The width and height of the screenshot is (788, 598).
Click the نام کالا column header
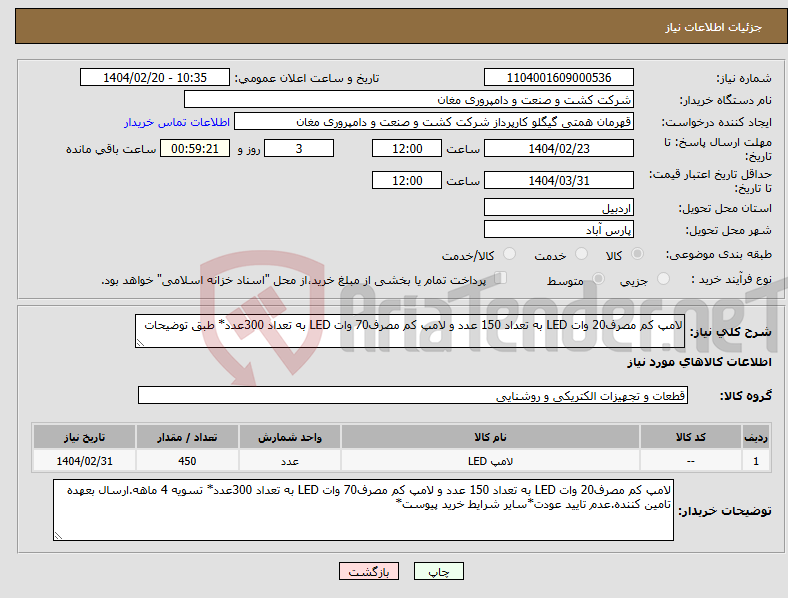click(x=490, y=437)
